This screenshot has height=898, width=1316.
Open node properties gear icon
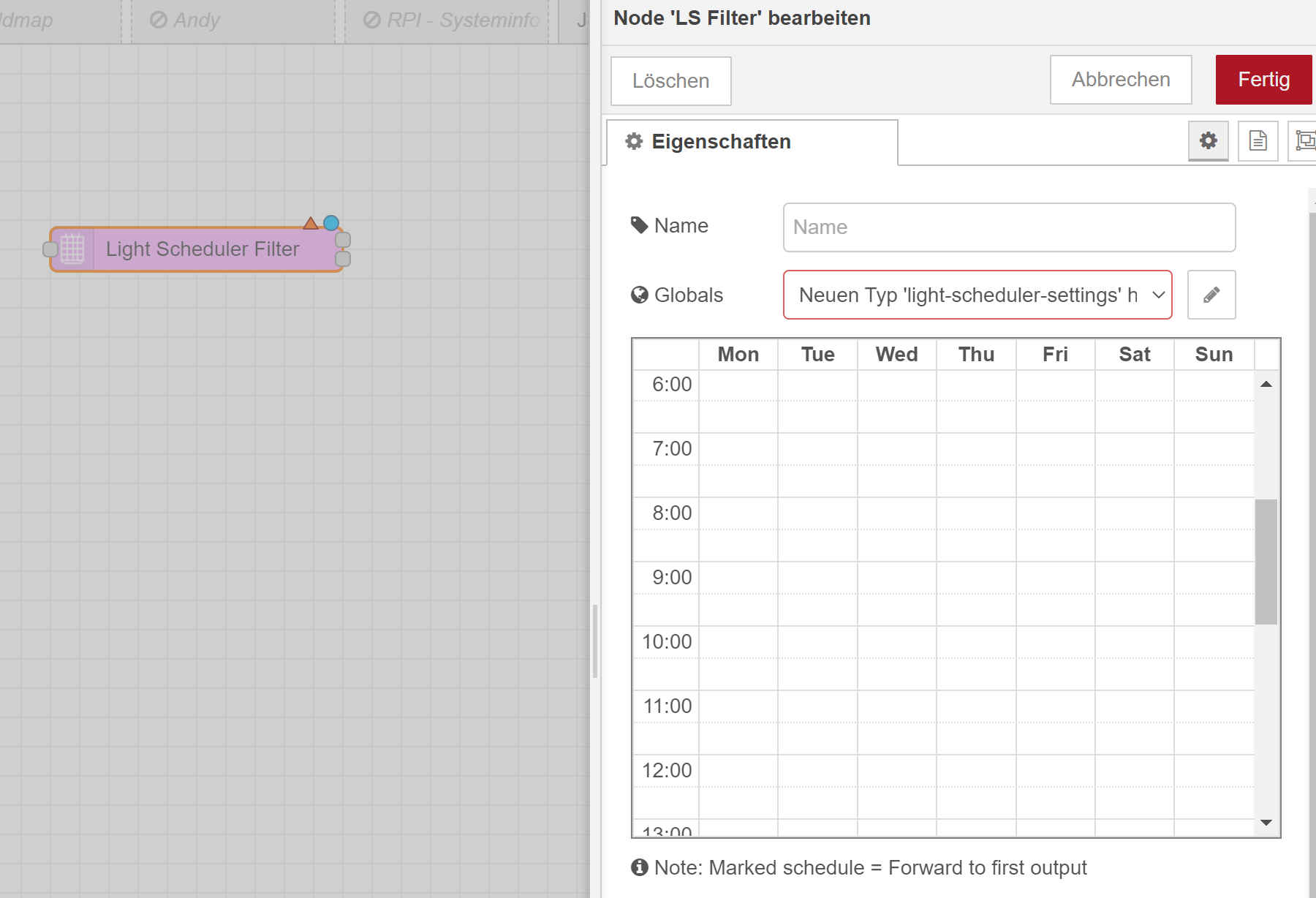[x=1208, y=140]
